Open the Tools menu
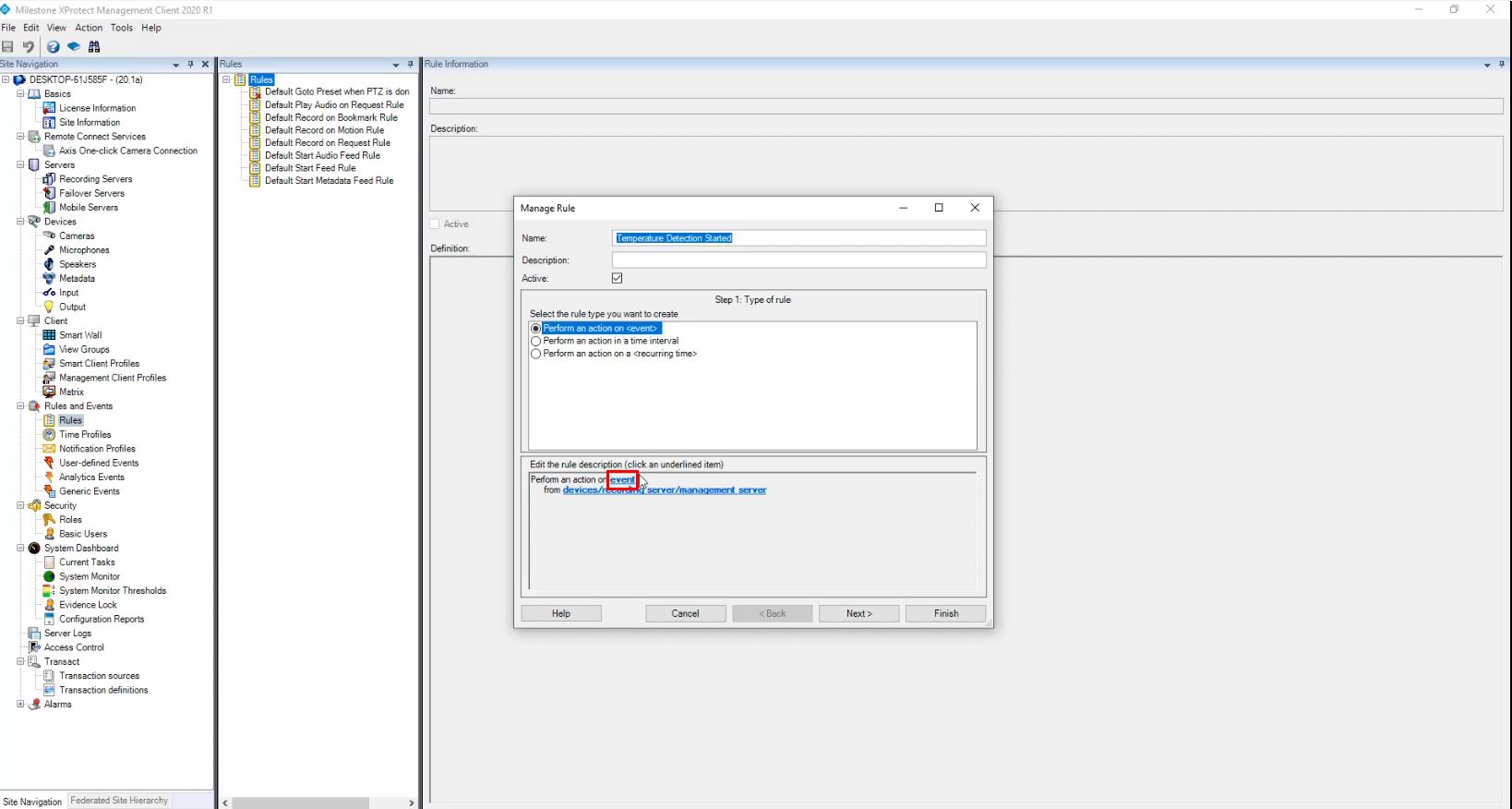Viewport: 1512px width, 809px height. 122,28
